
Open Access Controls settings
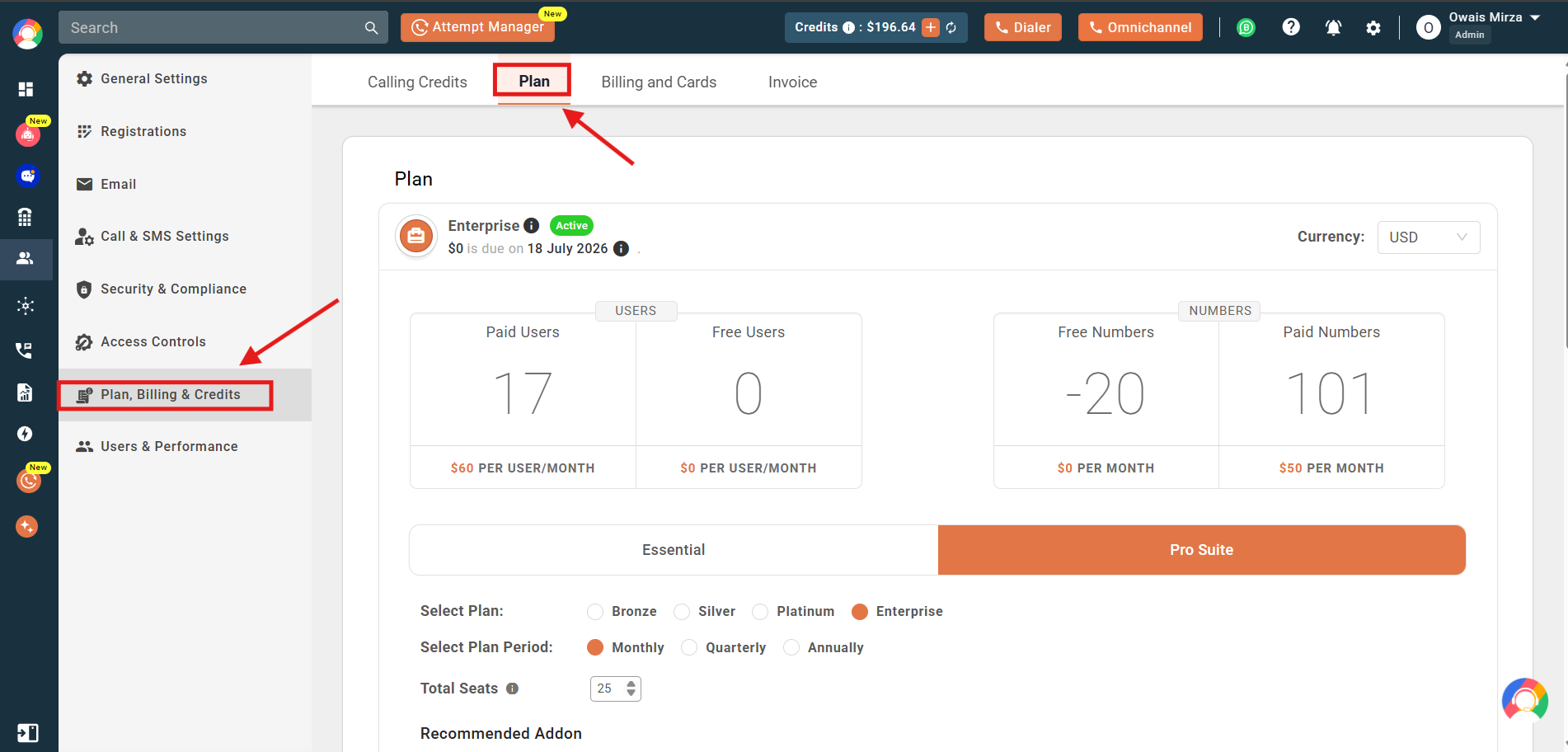coord(185,341)
